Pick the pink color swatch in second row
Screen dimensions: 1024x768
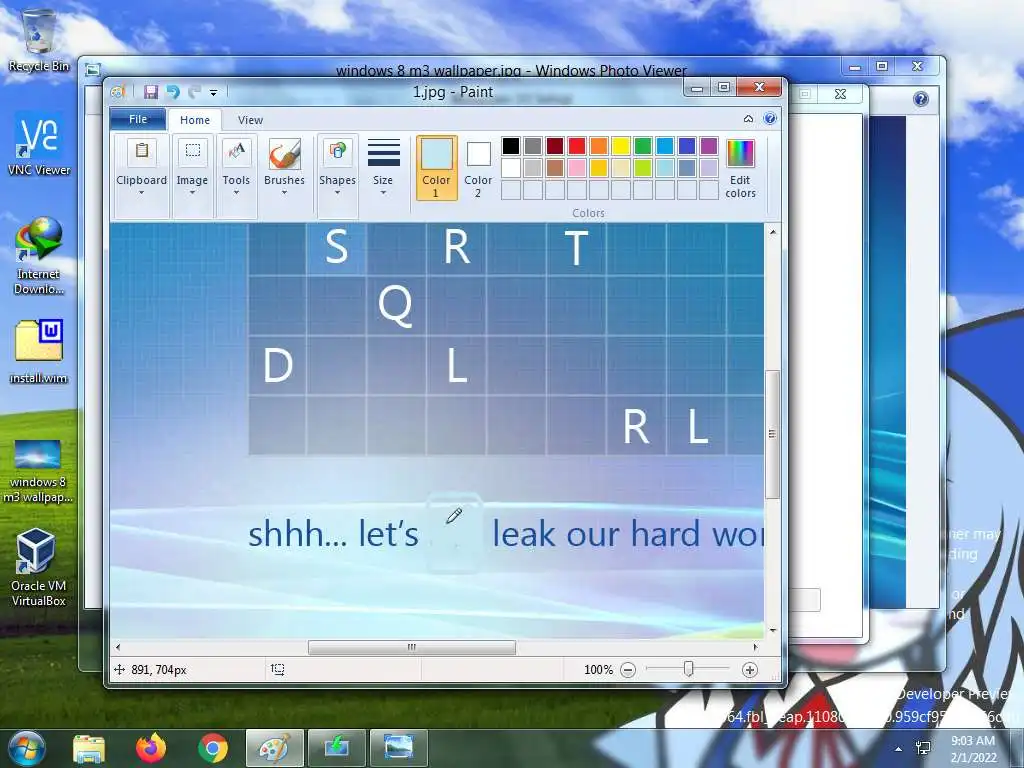577,168
